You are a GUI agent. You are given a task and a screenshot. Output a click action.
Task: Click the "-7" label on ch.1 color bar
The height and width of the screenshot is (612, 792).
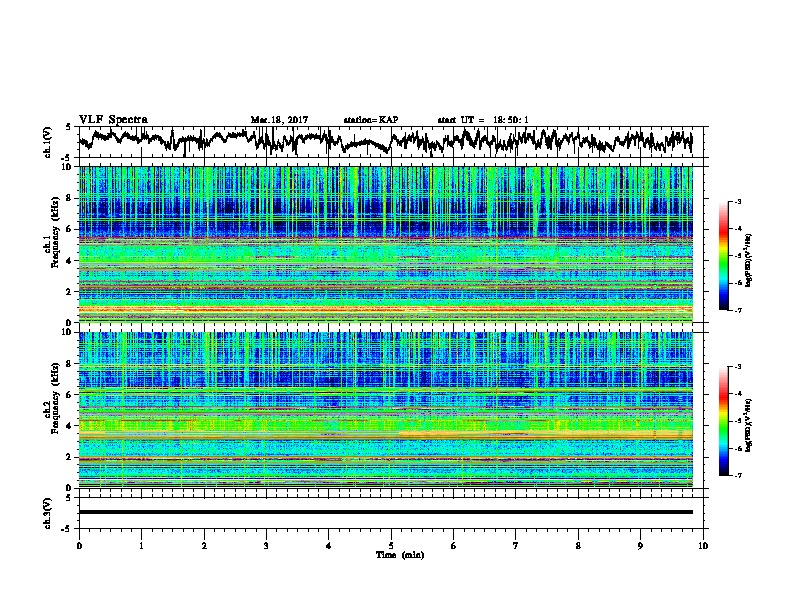click(737, 310)
